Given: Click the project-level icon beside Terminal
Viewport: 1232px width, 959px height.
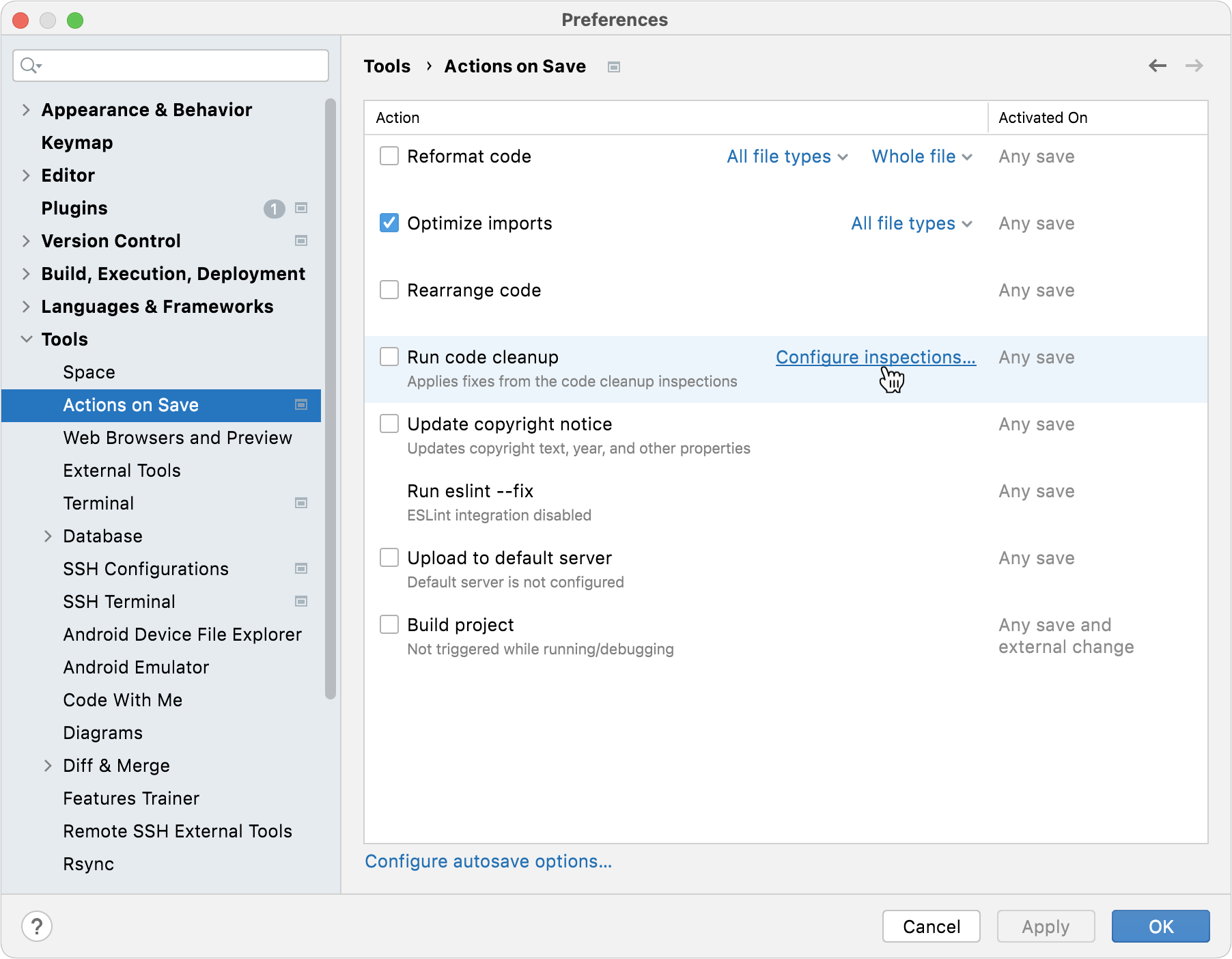Looking at the screenshot, I should (300, 503).
